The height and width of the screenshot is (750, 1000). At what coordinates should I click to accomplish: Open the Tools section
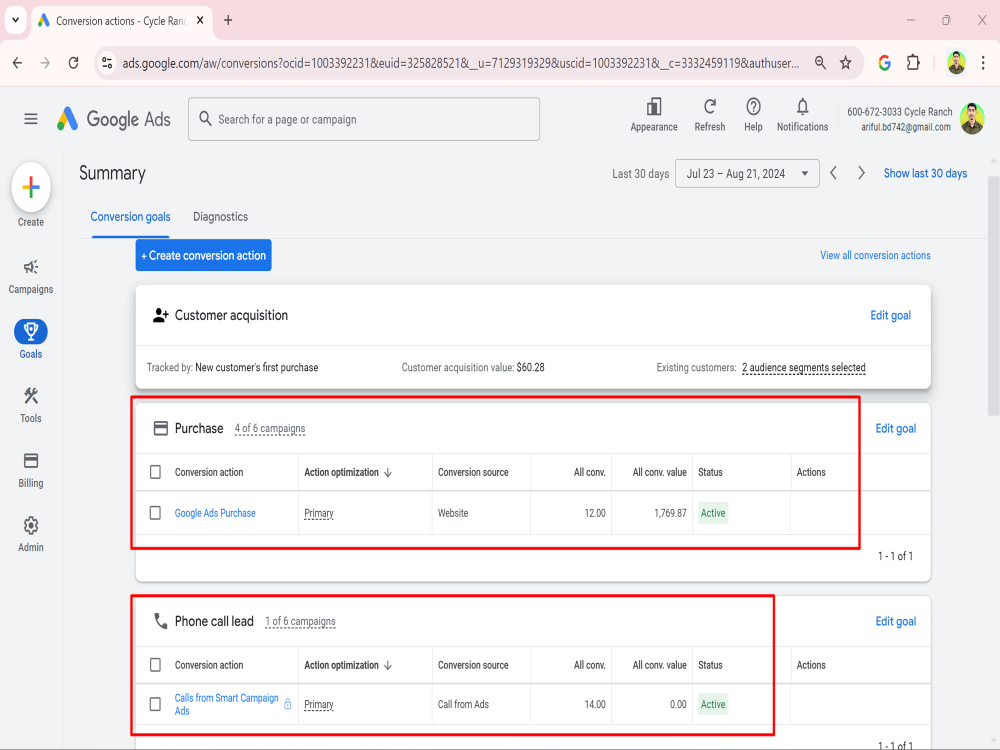(31, 405)
